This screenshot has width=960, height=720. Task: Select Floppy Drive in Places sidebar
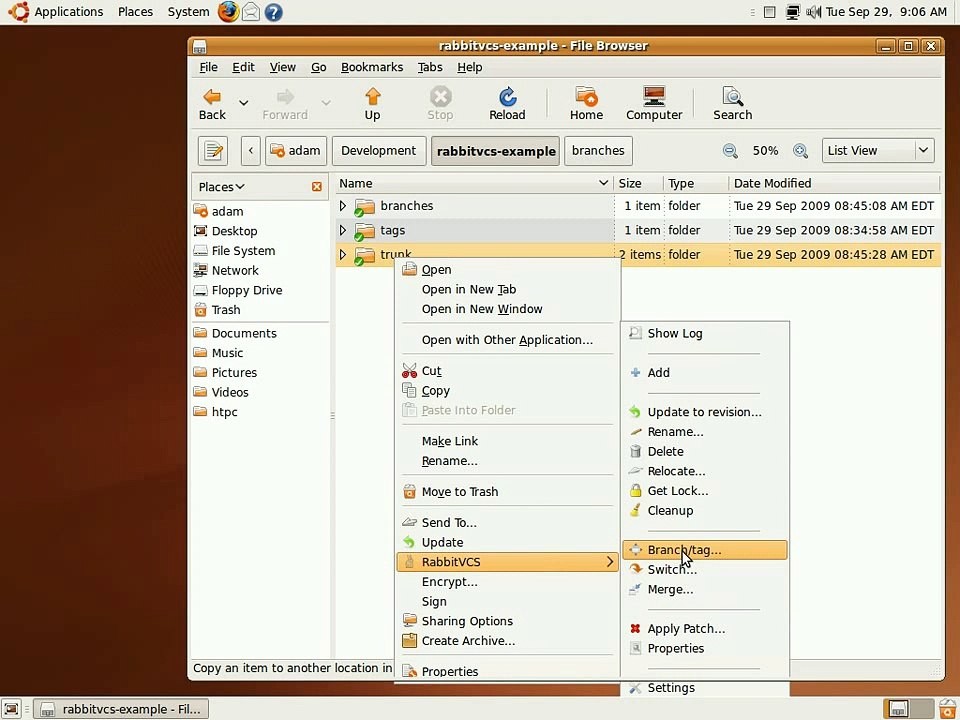(260, 290)
